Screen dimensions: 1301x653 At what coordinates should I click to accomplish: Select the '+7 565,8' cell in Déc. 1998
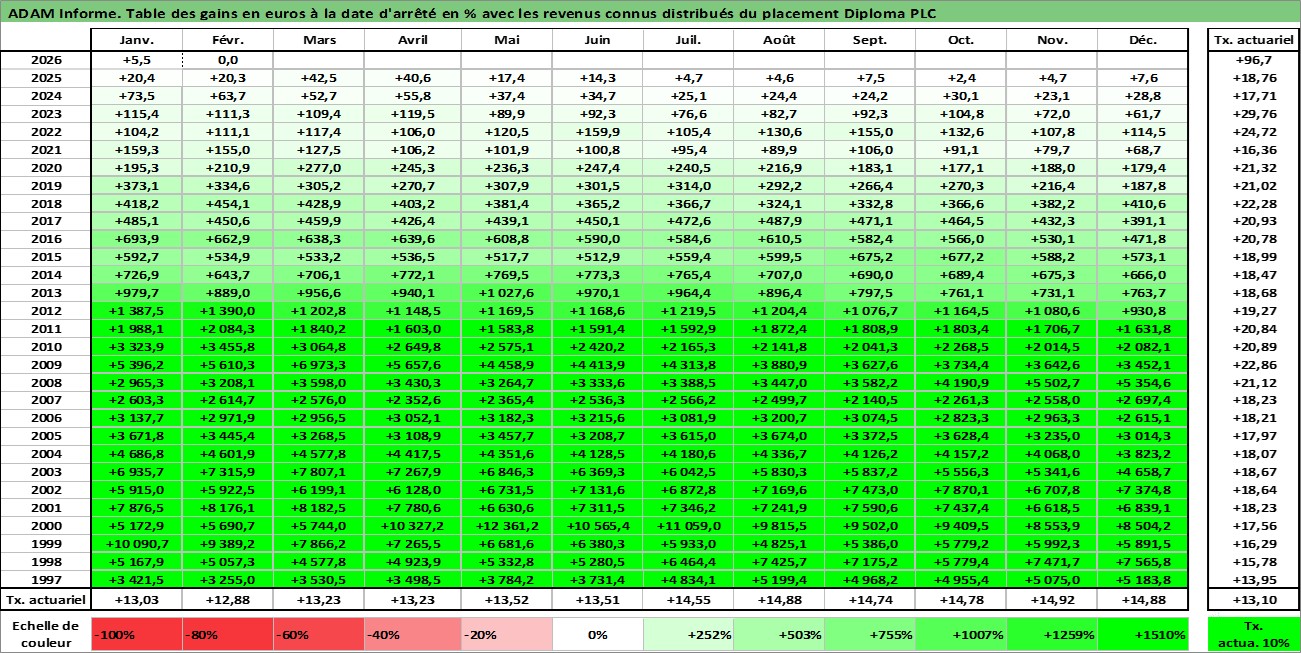point(1143,563)
